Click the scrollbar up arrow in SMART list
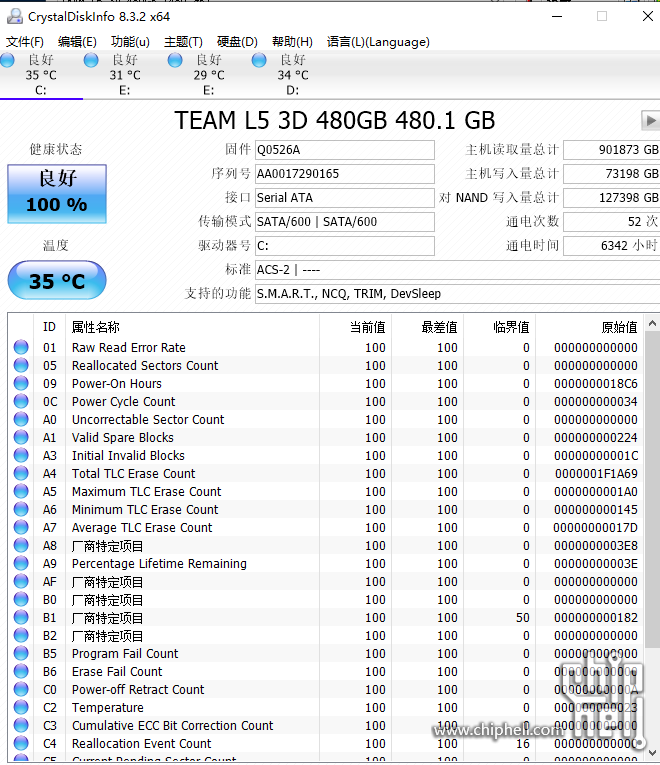This screenshot has width=660, height=765. coord(652,323)
